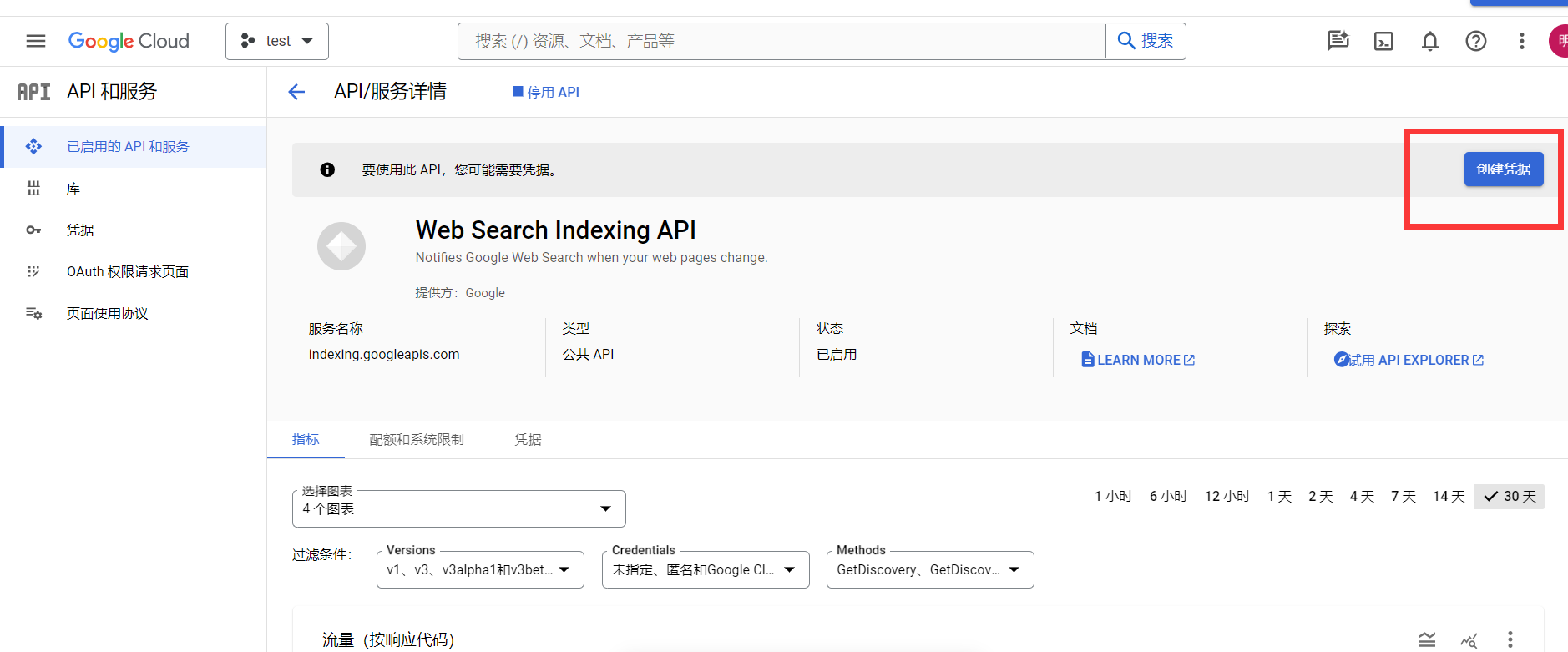The image size is (1568, 652).
Task: Expand the Credentials filter dropdown
Action: pos(706,569)
